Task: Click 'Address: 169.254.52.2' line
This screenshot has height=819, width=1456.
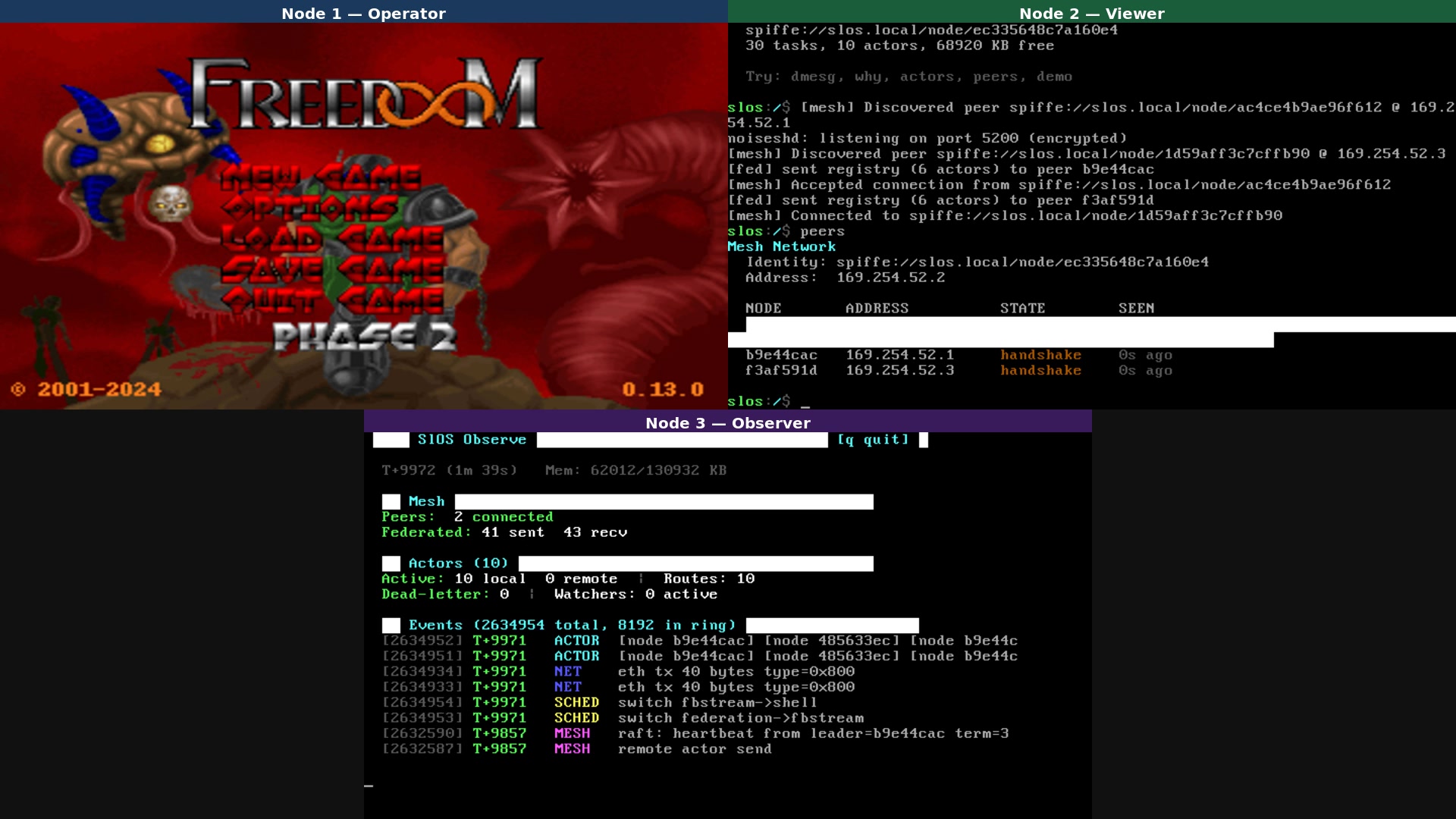Action: point(845,278)
